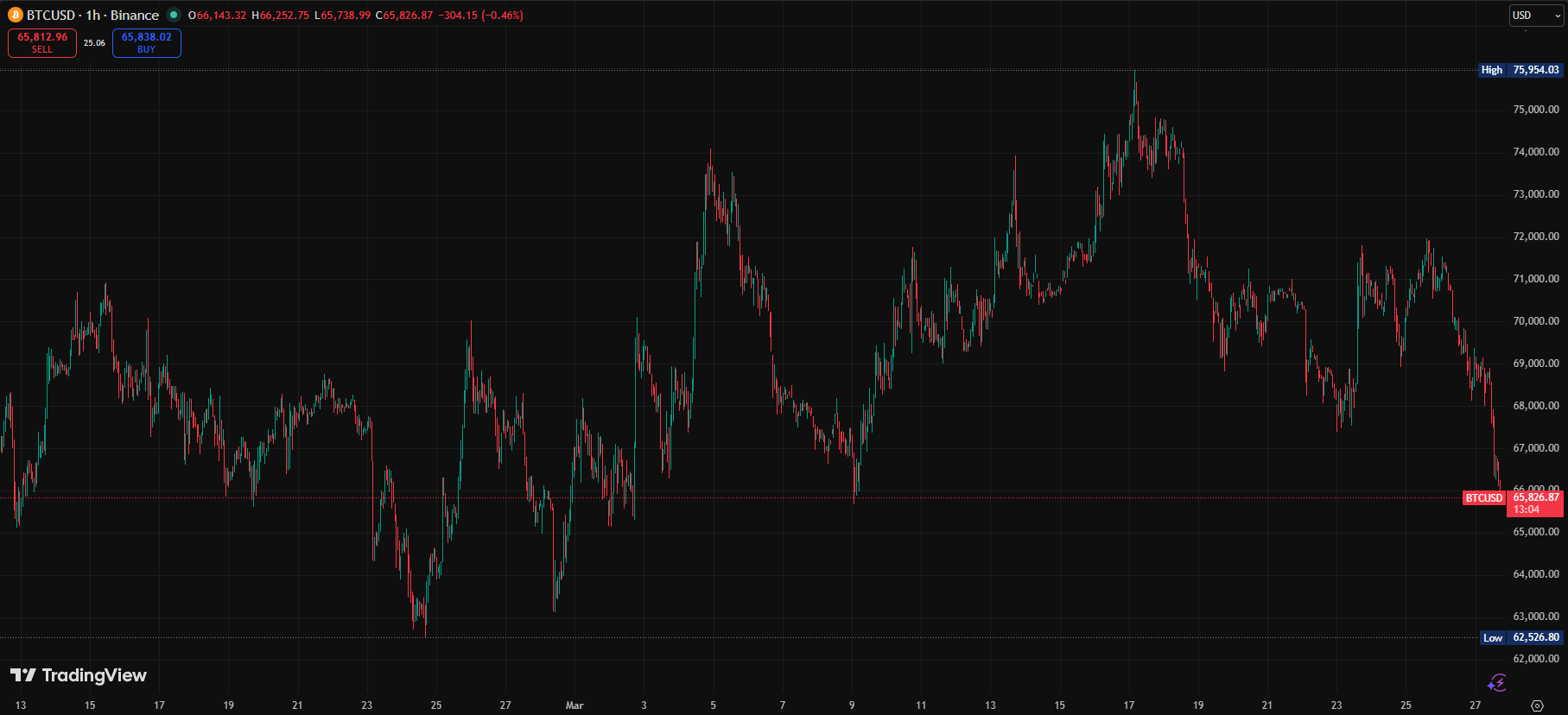
Task: Click the −304.15 (−0.46%) change value
Action: 481,16
